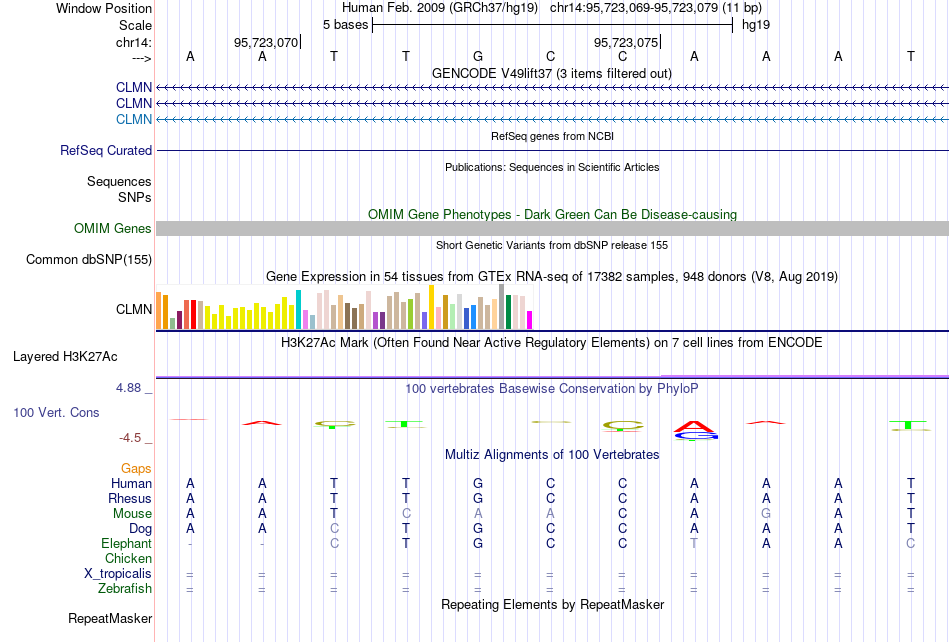
Task: Click the Layered H3K27Ac label
Action: 65,357
